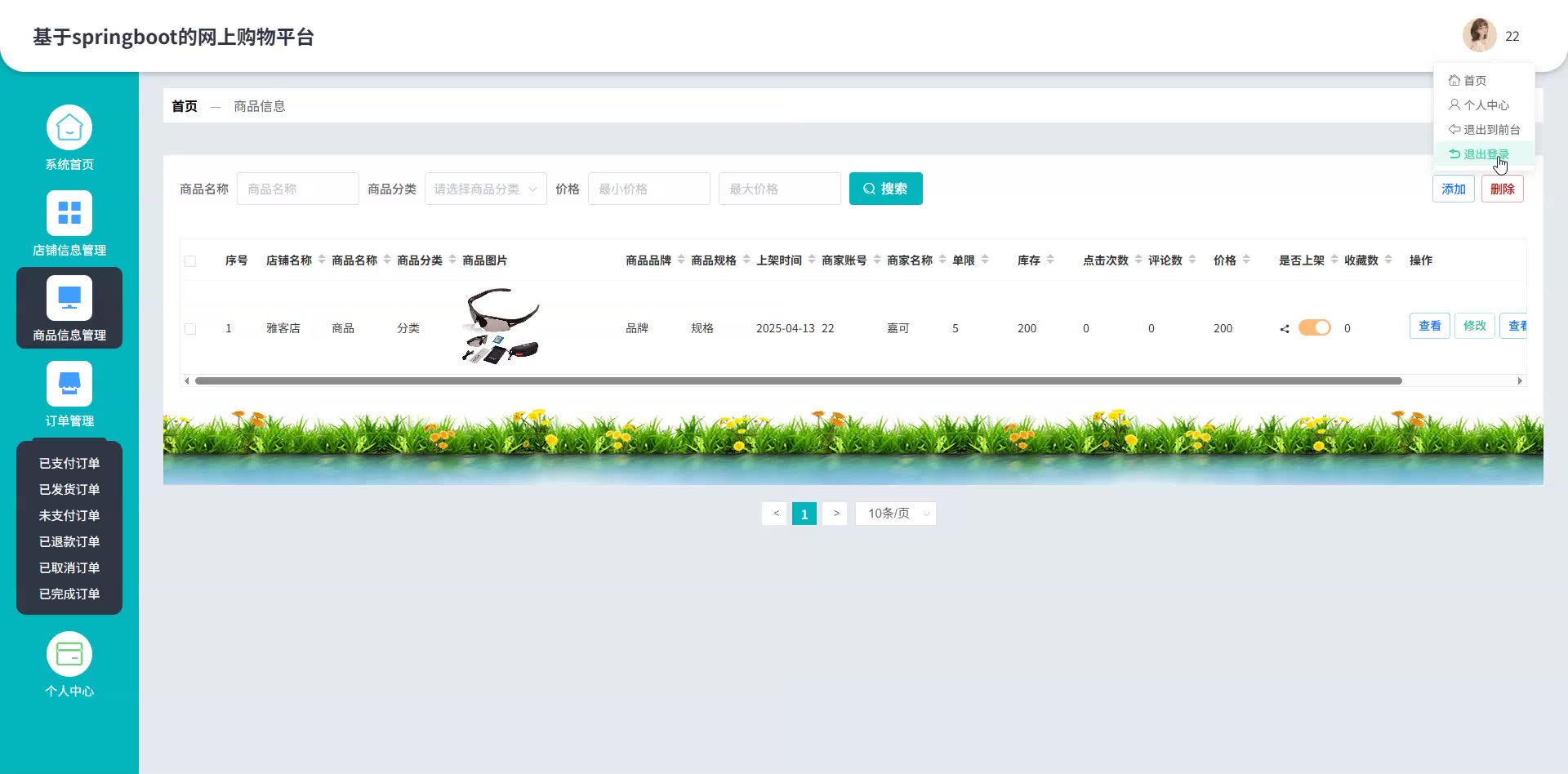Image resolution: width=1568 pixels, height=774 pixels.
Task: Click the share icon beside the 上架 switch
Action: coord(1285,328)
